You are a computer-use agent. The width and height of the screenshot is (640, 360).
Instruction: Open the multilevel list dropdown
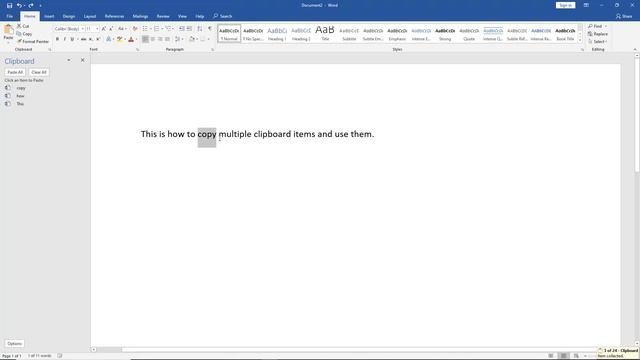[x=173, y=29]
